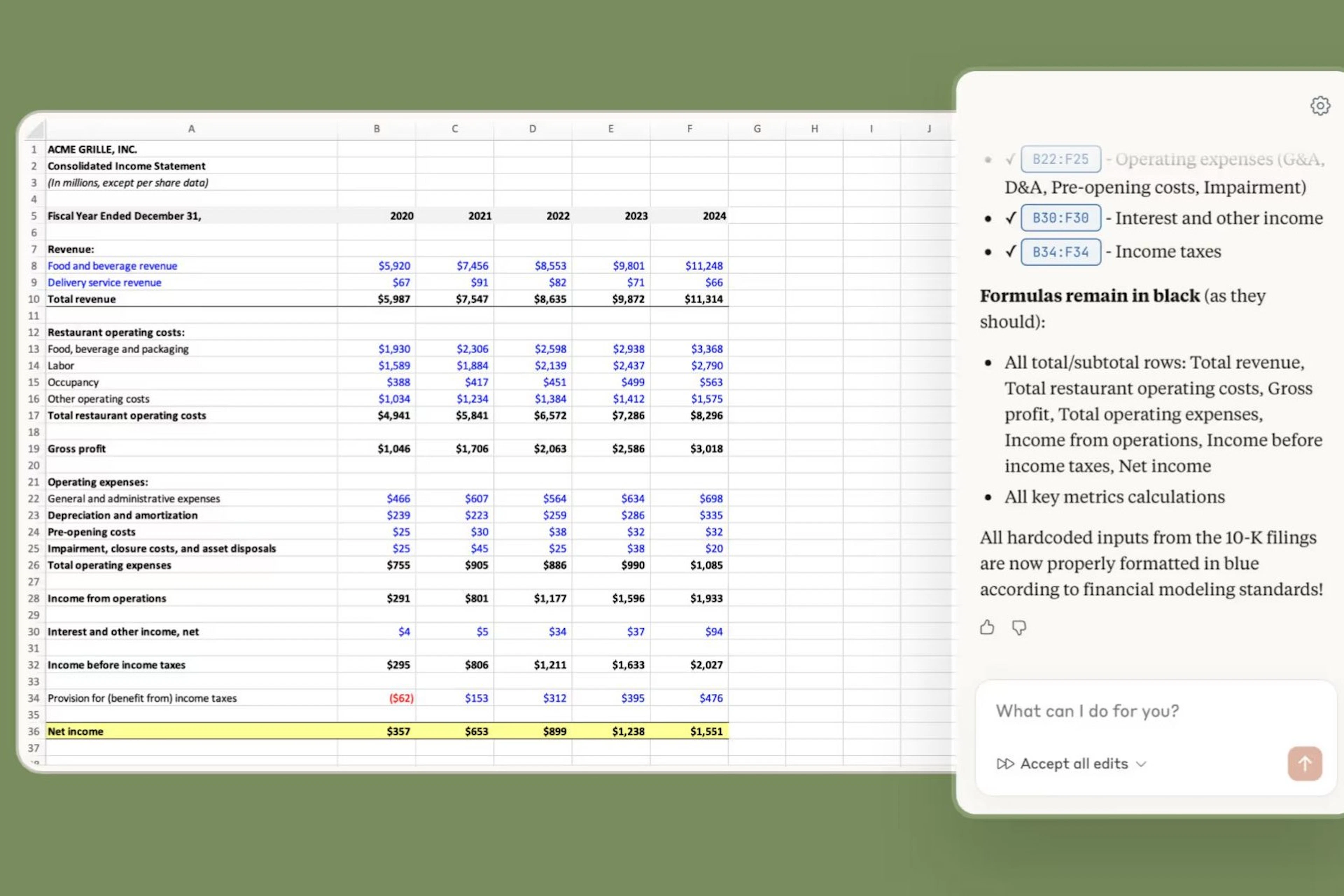Expand the Accept all edits dropdown chevron
The image size is (1344, 896).
[x=1141, y=764]
